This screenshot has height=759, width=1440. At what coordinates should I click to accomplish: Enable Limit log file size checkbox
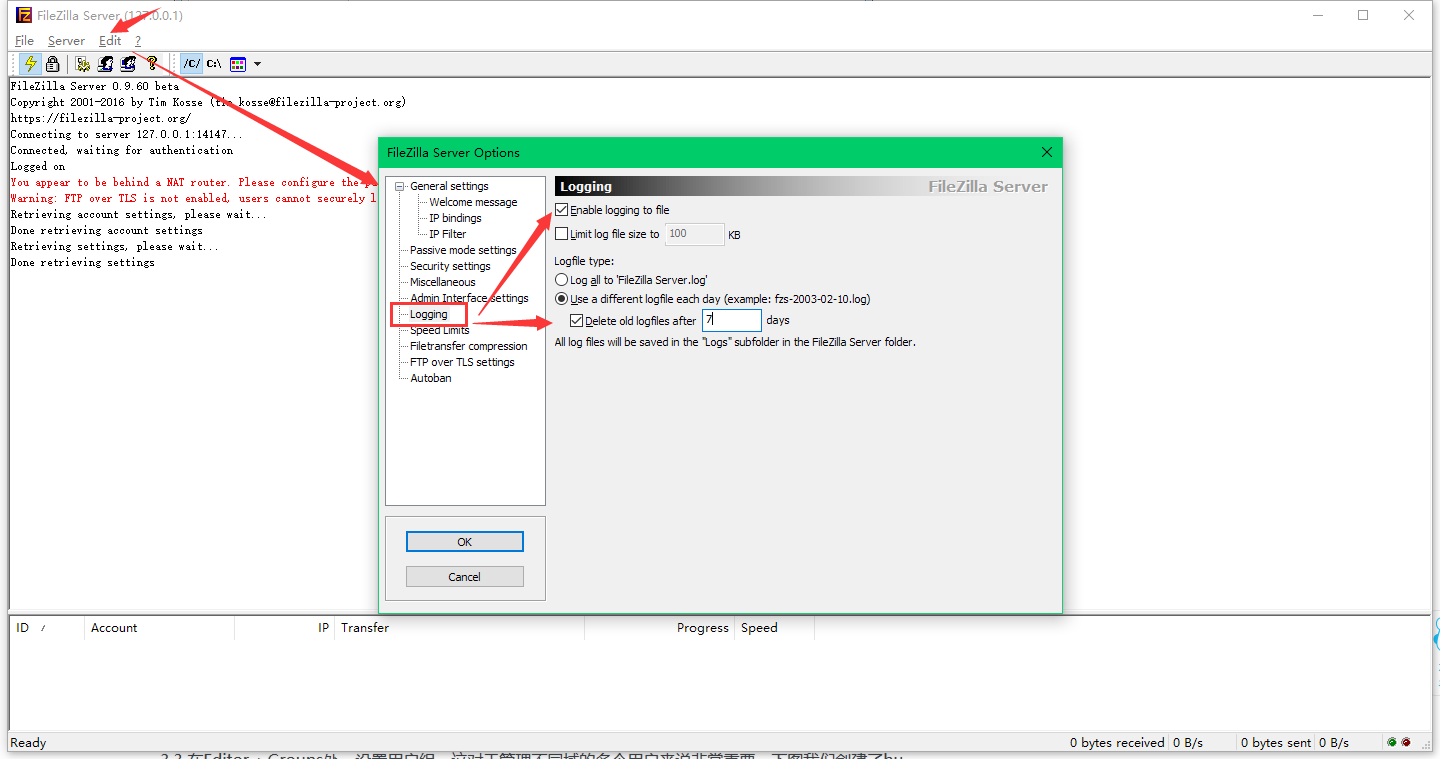click(x=562, y=234)
